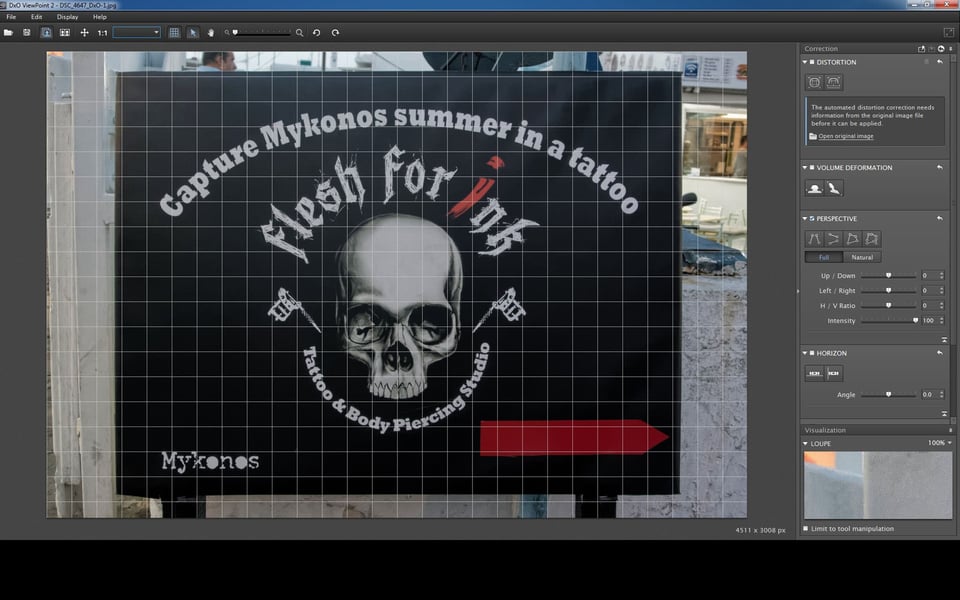960x600 pixels.
Task: Save the image with the disk icon
Action: tap(26, 32)
